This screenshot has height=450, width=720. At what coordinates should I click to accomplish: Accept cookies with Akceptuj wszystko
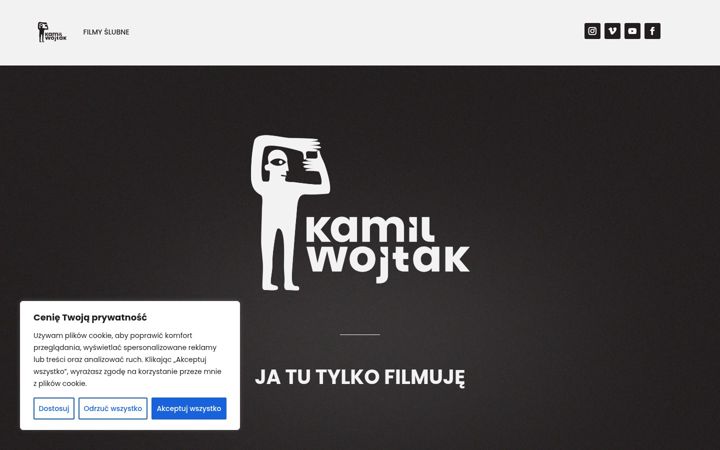189,408
